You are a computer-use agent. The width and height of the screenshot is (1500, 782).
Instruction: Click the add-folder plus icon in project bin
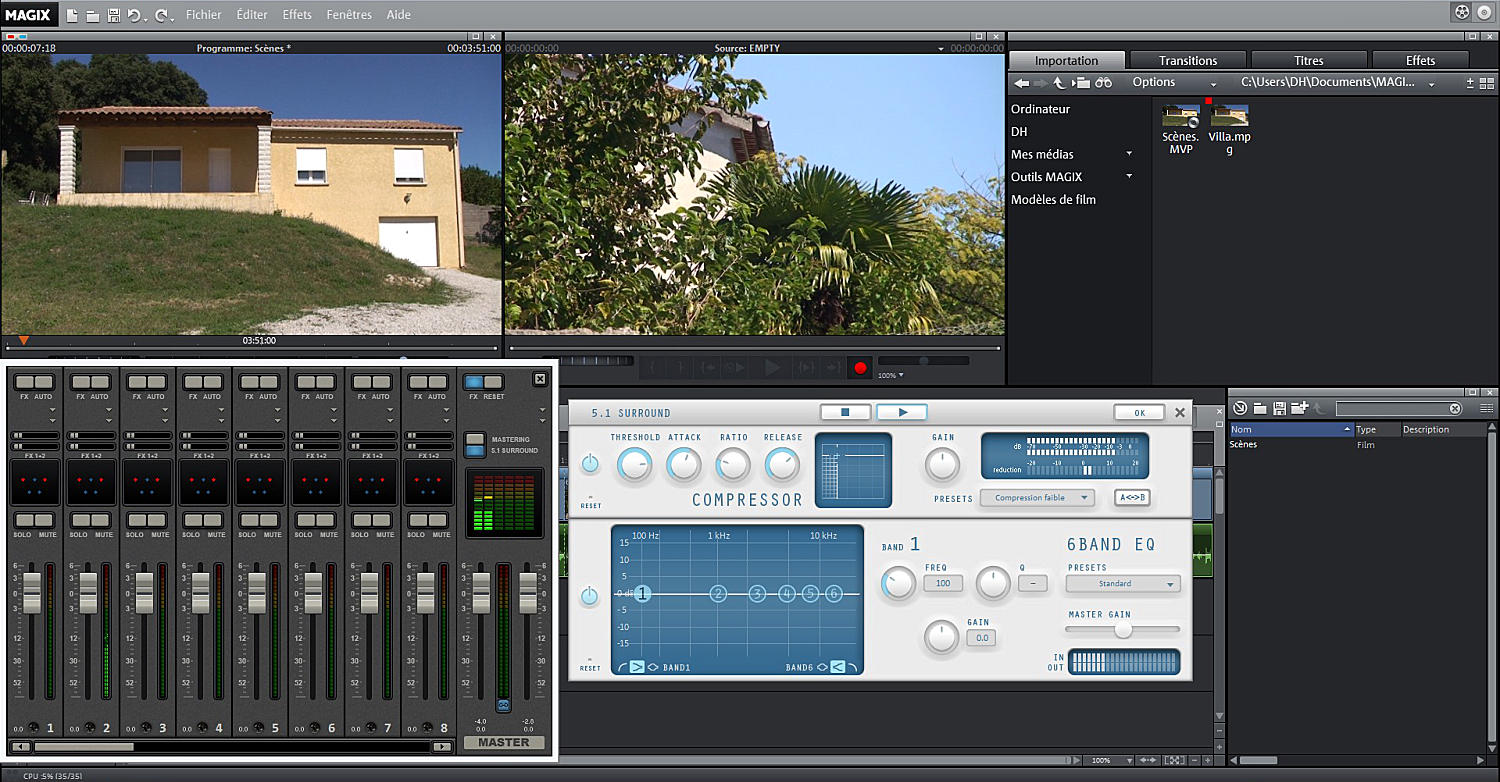(1300, 408)
